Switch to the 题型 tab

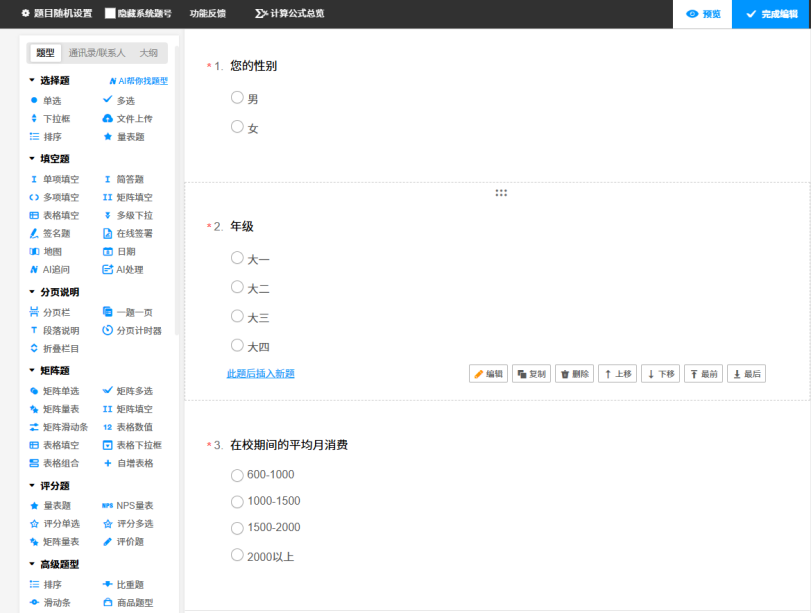pos(45,53)
